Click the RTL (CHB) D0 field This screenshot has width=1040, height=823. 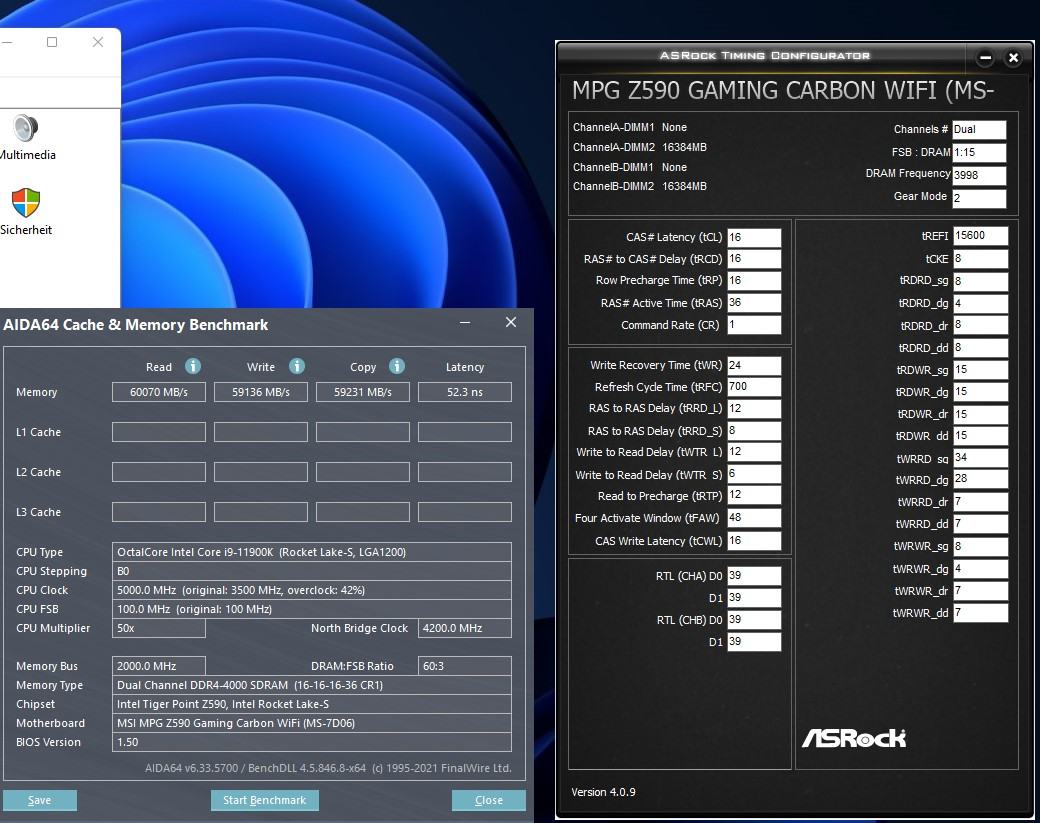point(754,619)
